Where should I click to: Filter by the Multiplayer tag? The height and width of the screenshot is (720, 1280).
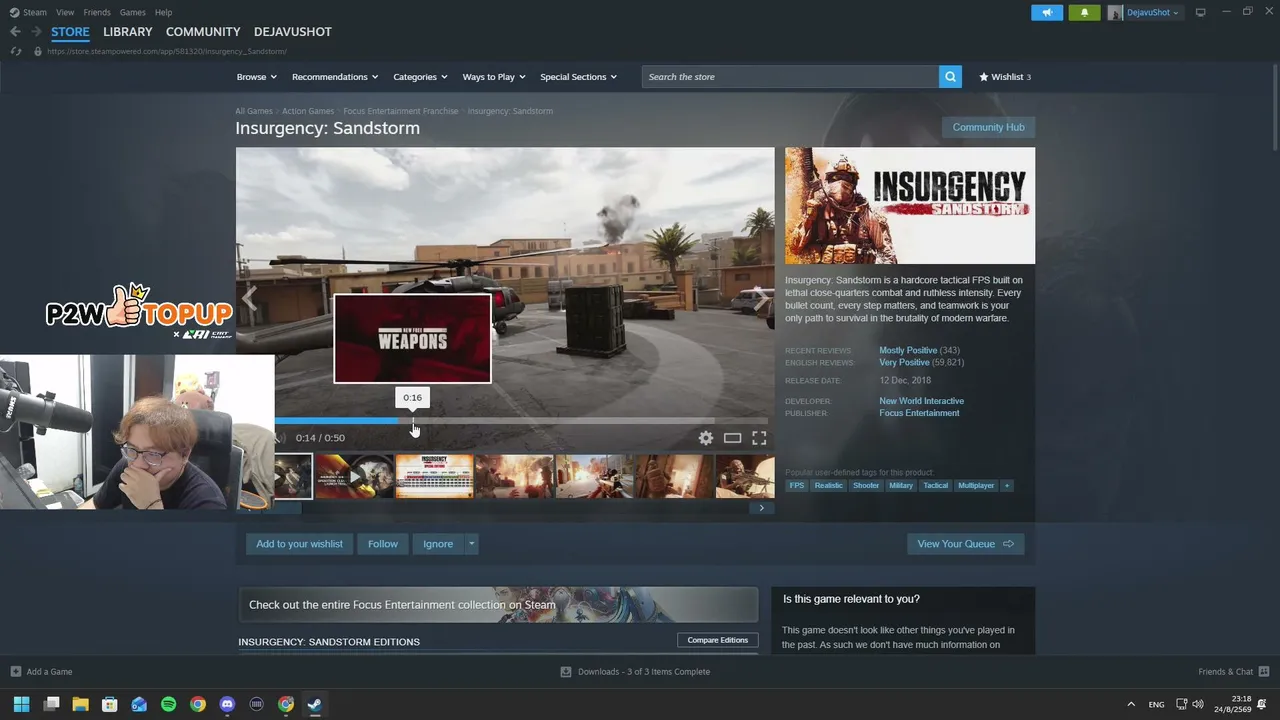tap(976, 486)
